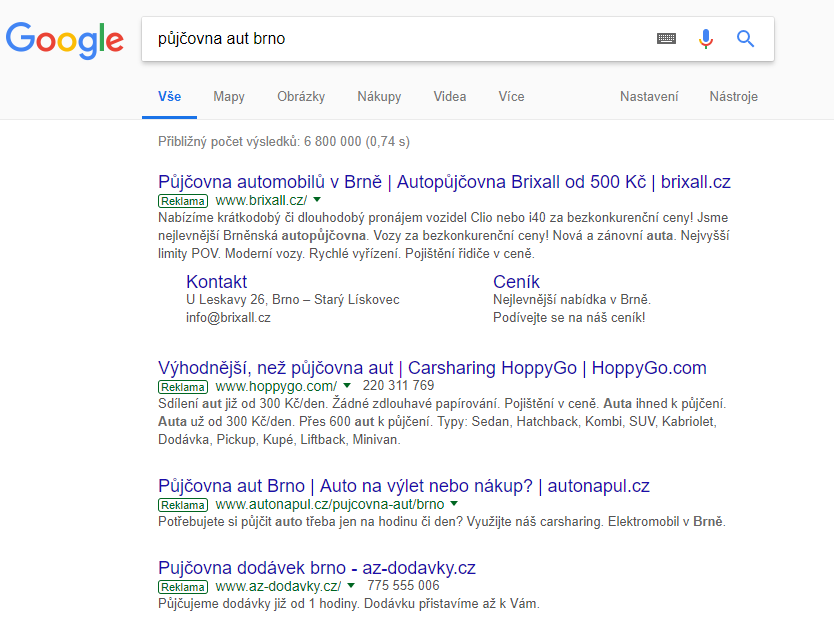The image size is (834, 624).
Task: Click phone number 775 555 006
Action: 403,585
